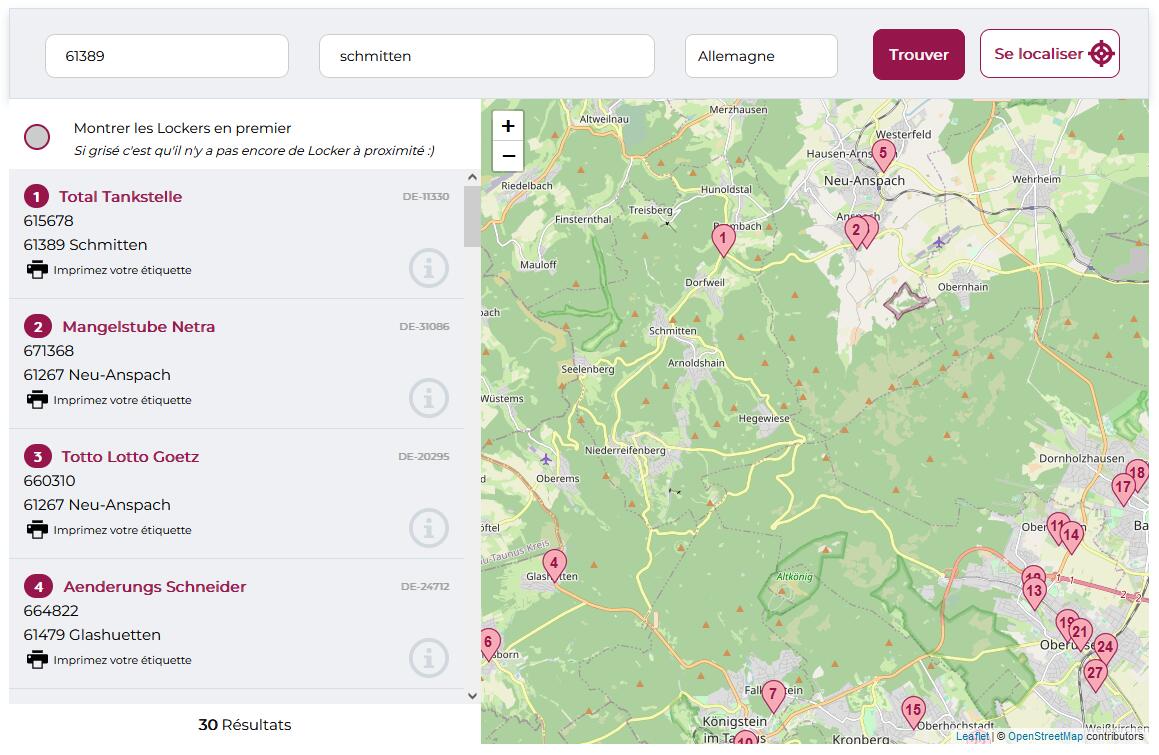Click the results list scroll down arrow
1159x755 pixels.
coord(472,696)
